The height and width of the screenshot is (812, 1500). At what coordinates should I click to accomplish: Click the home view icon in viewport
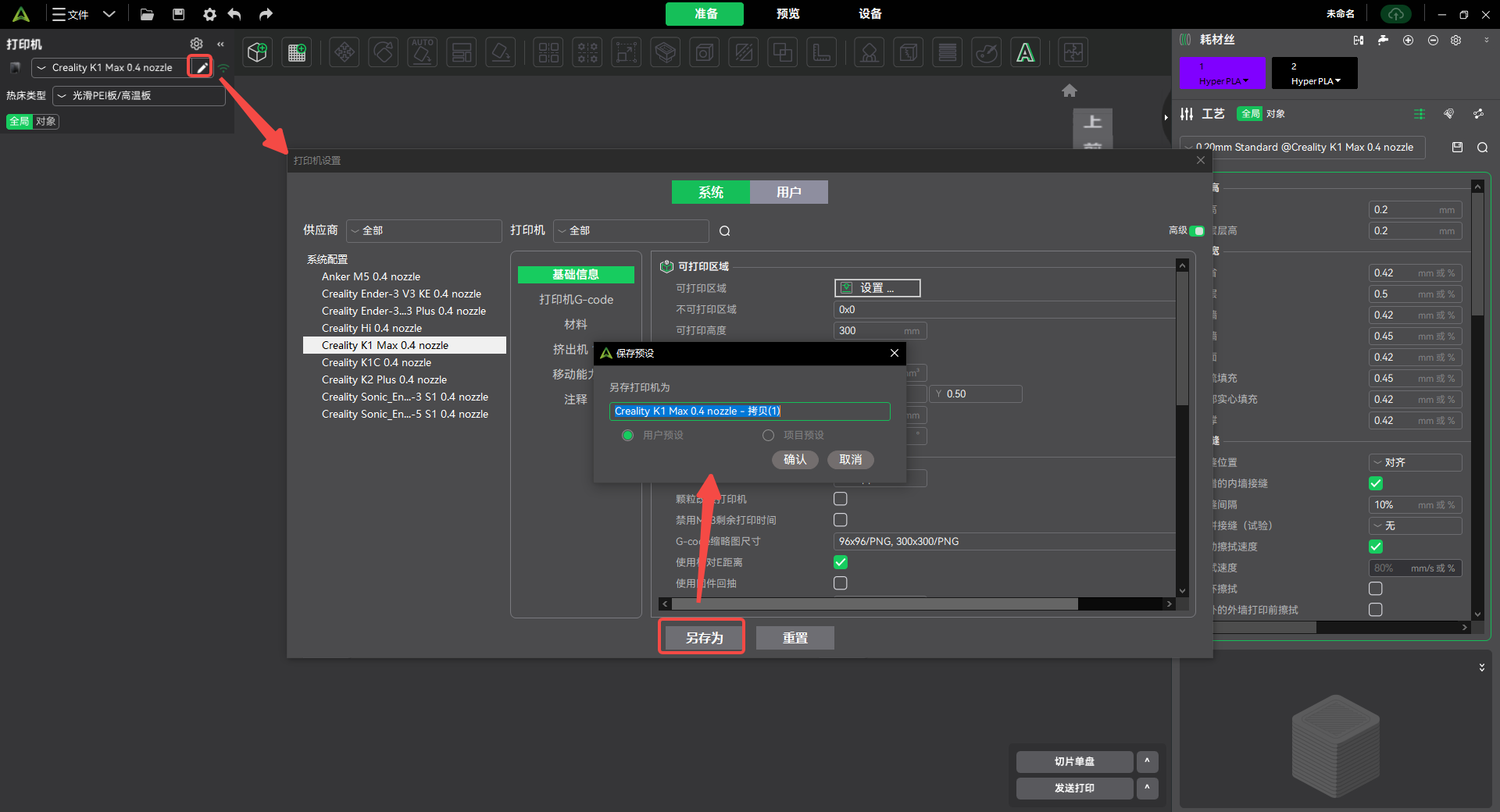(x=1070, y=91)
